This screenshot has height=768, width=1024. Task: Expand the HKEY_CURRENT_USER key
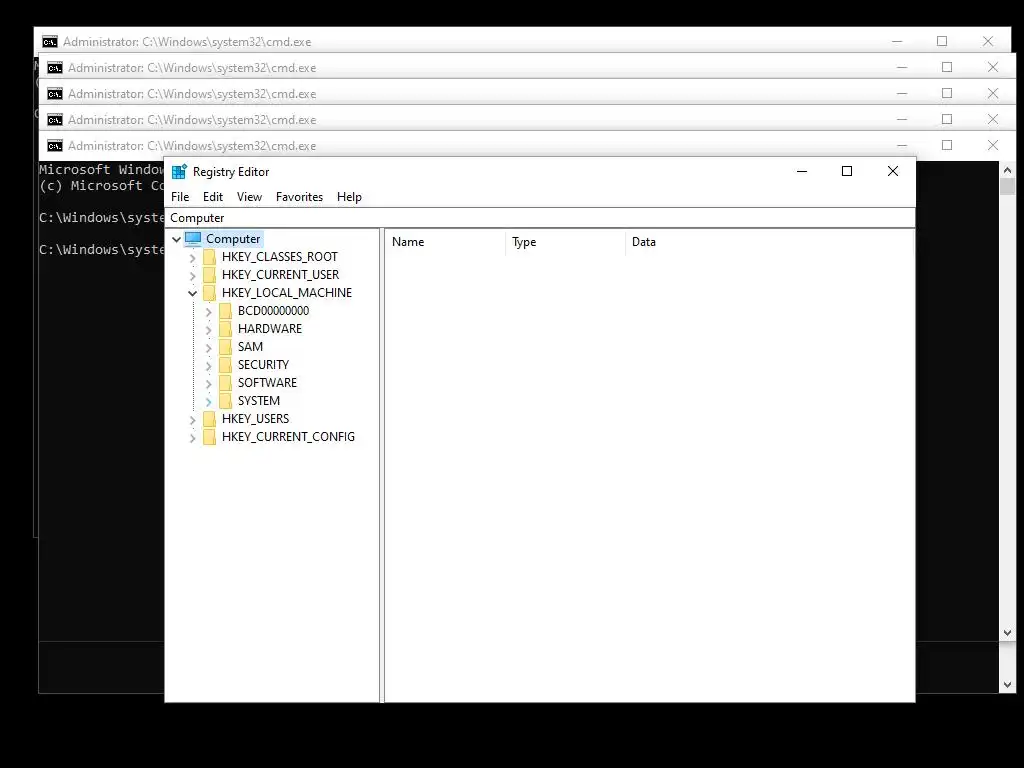pos(193,276)
